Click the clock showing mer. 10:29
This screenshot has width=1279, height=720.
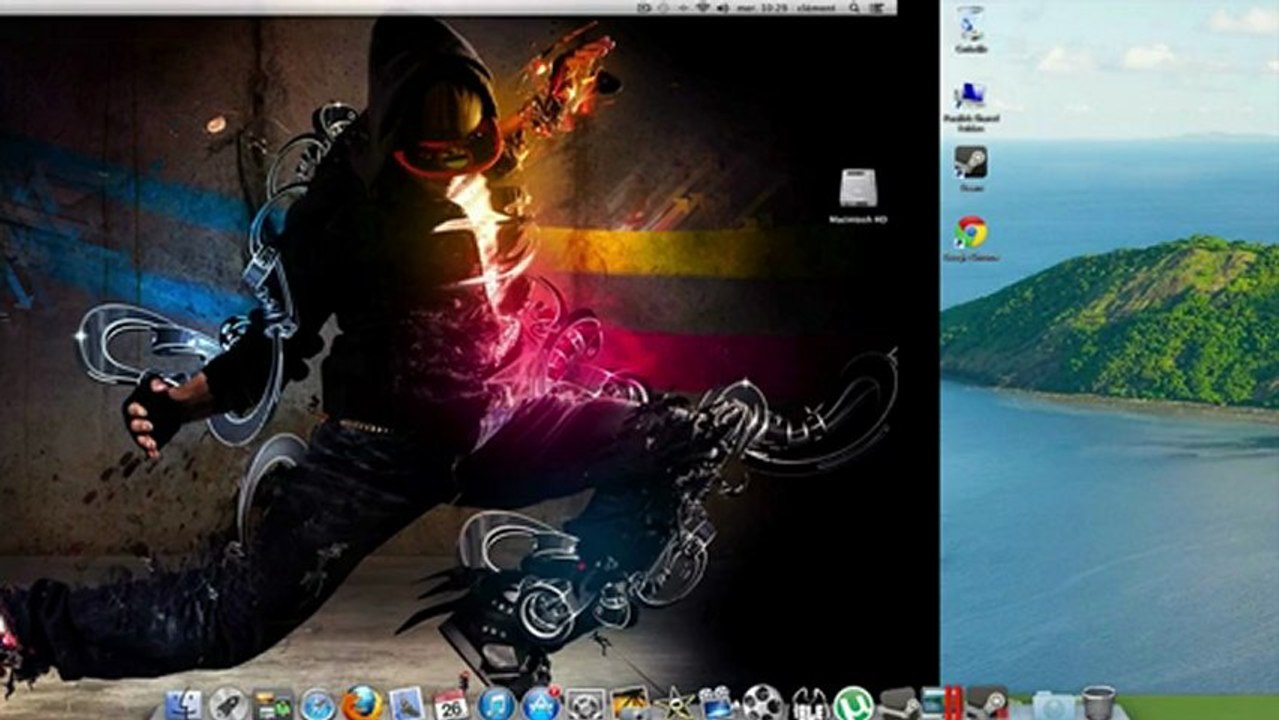click(x=762, y=8)
